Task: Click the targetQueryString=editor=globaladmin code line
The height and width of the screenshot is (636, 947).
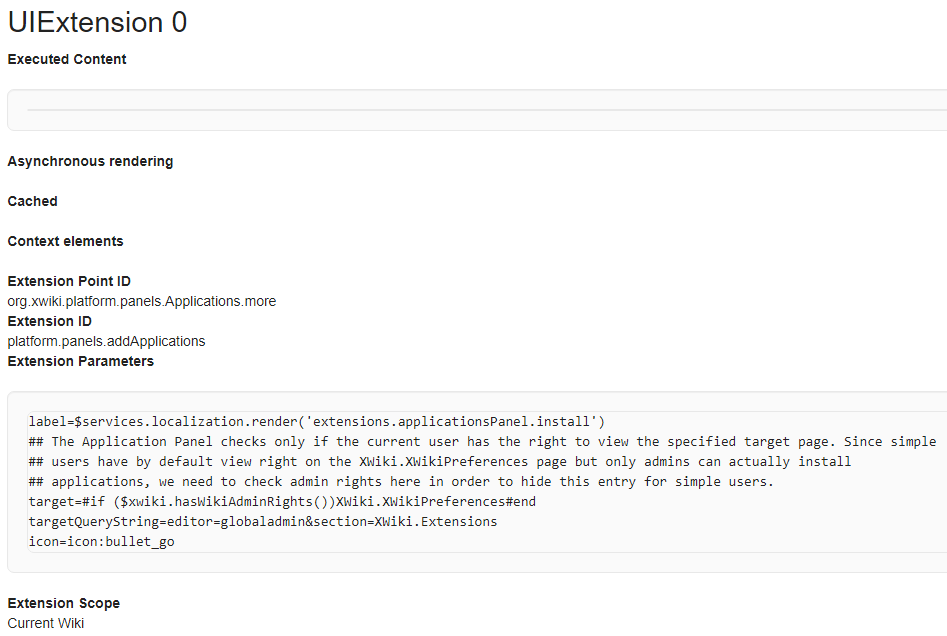Action: coord(263,521)
